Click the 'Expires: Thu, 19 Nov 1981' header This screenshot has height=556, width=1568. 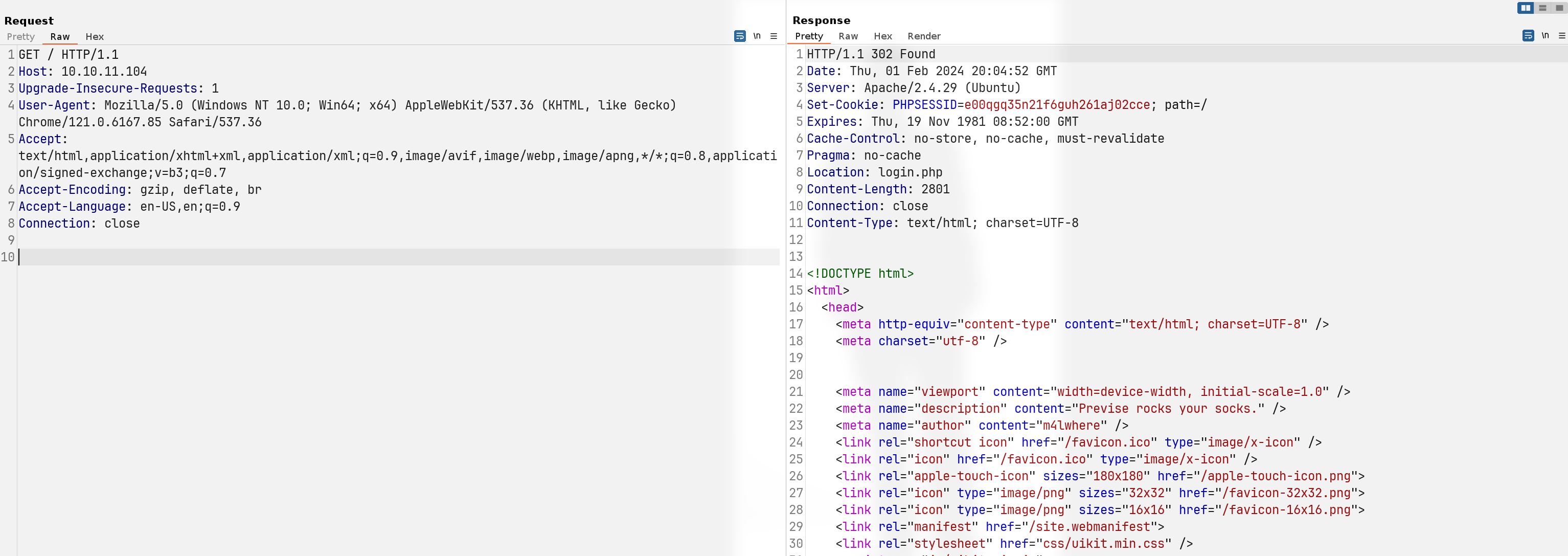942,122
